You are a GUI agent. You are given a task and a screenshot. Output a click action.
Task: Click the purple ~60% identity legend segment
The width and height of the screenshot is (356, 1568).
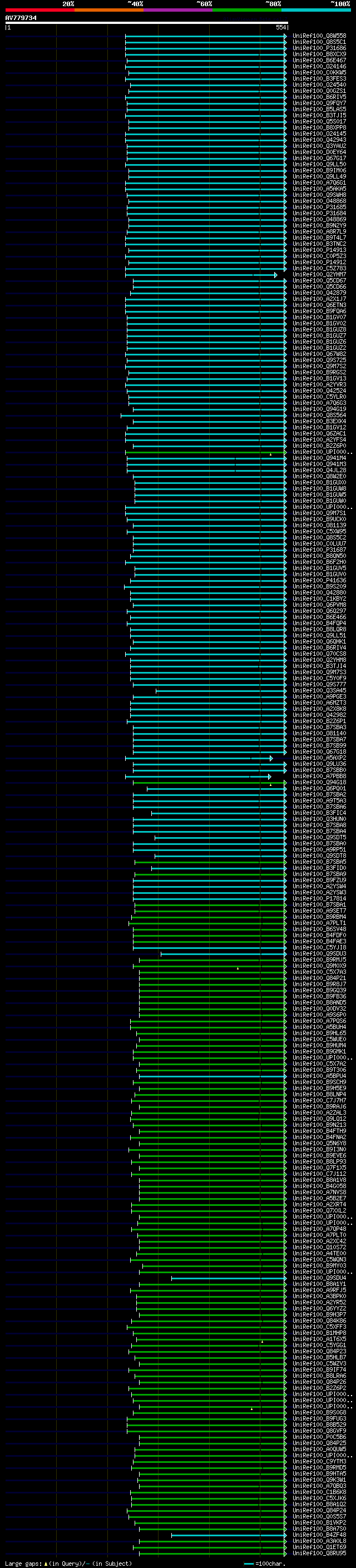[x=177, y=10]
